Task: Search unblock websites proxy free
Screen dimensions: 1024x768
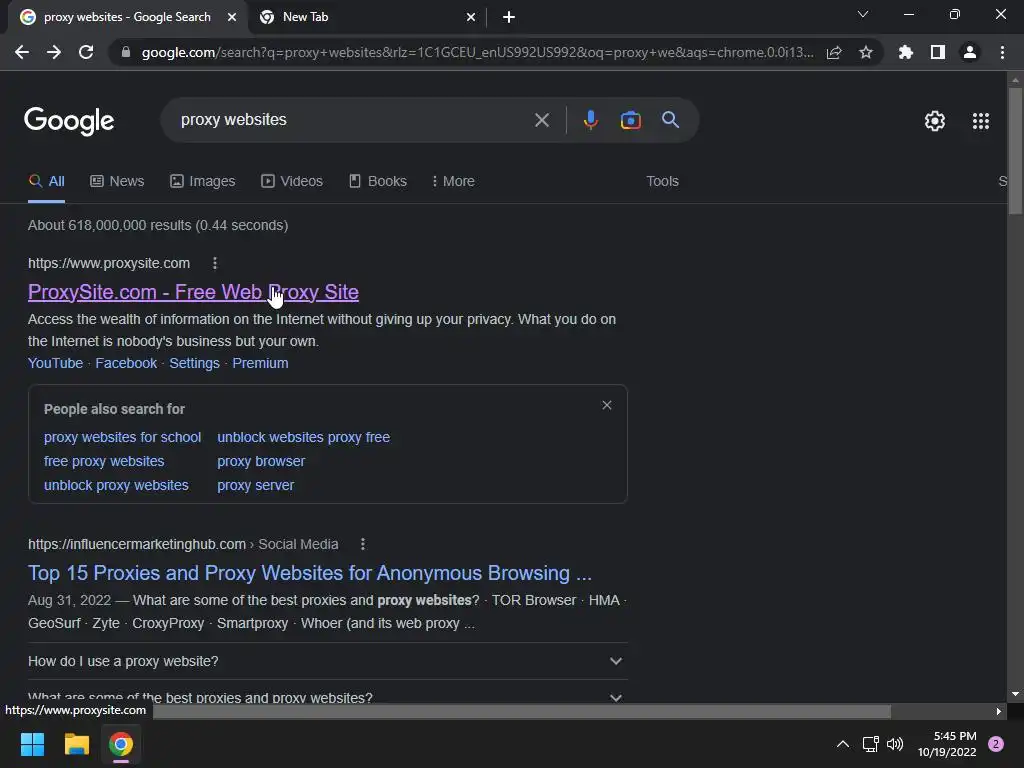Action: coord(304,437)
